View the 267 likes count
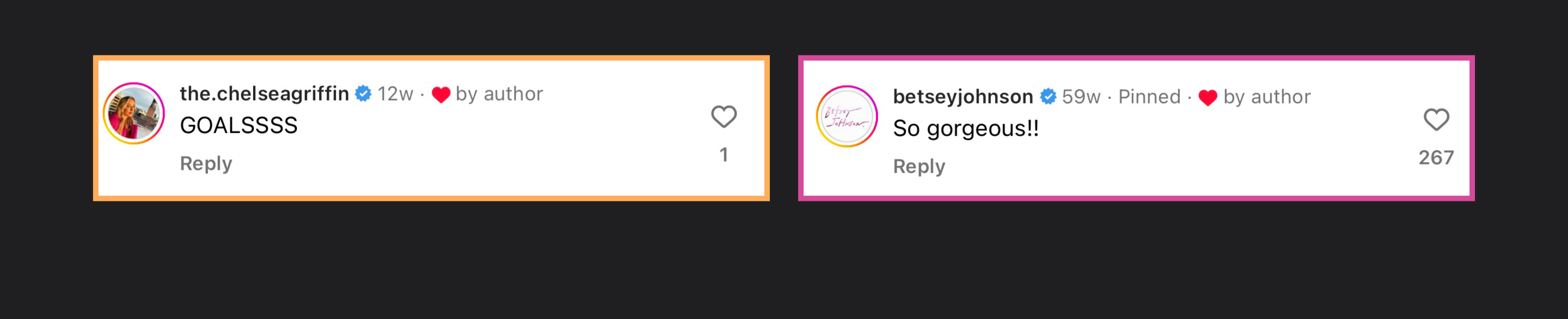 pyautogui.click(x=1436, y=158)
